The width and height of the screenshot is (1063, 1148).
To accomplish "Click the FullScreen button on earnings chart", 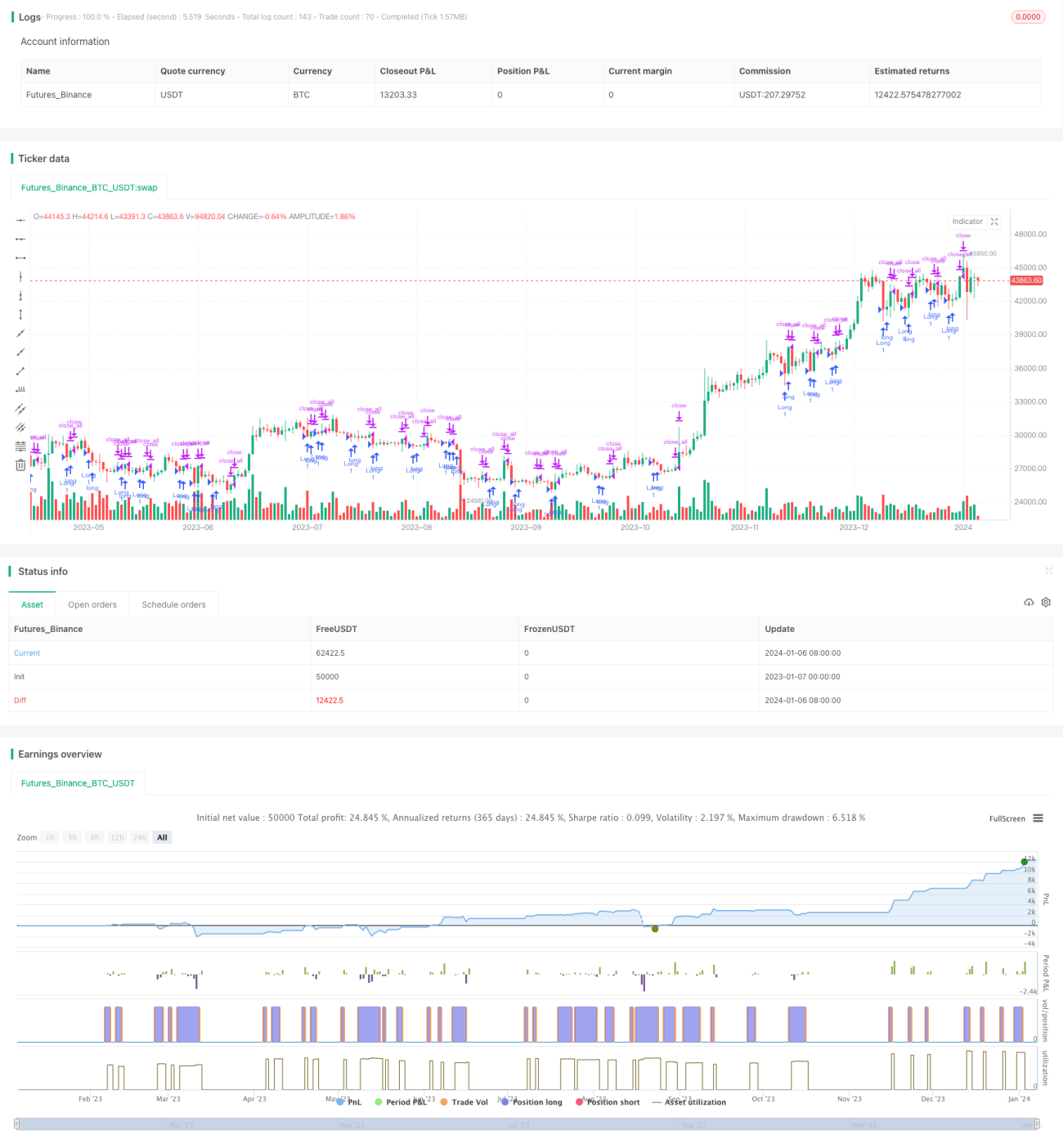I will tap(1007, 818).
